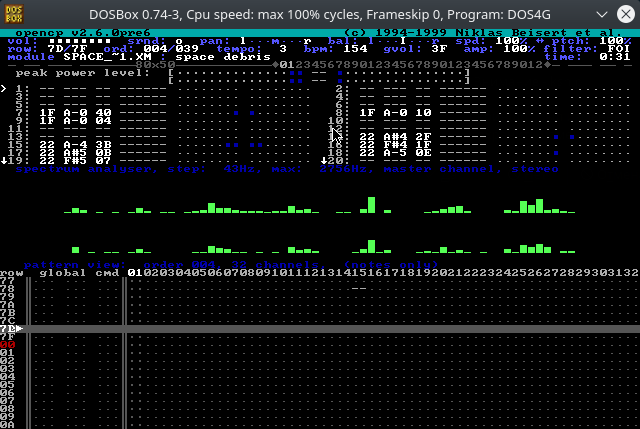Click the row 7D/7F indicator

(68, 49)
